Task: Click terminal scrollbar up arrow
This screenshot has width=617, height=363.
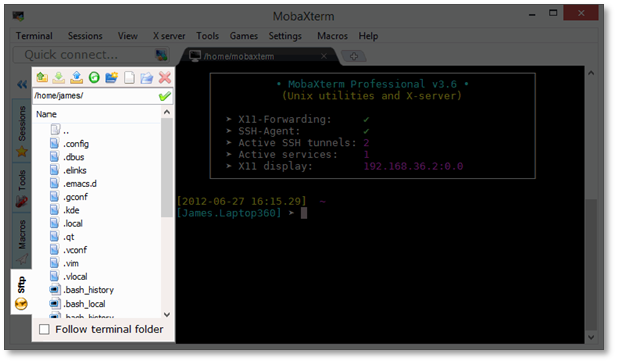Action: click(x=591, y=73)
